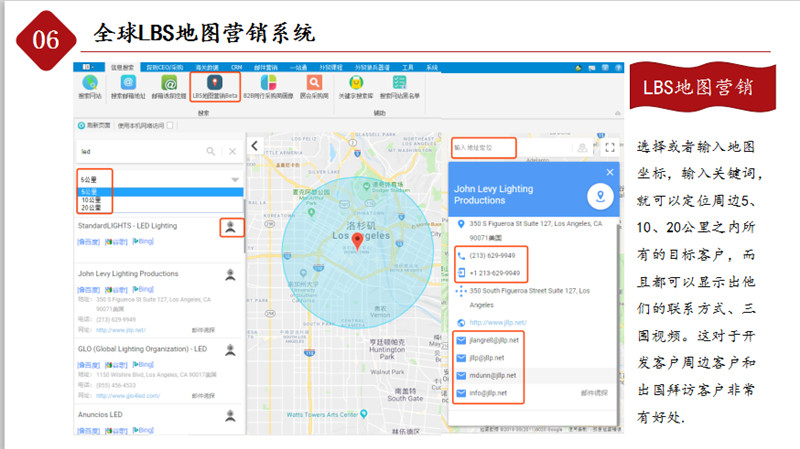Click the jlangrell@jllp.net email entry
The image size is (800, 449).
click(494, 340)
